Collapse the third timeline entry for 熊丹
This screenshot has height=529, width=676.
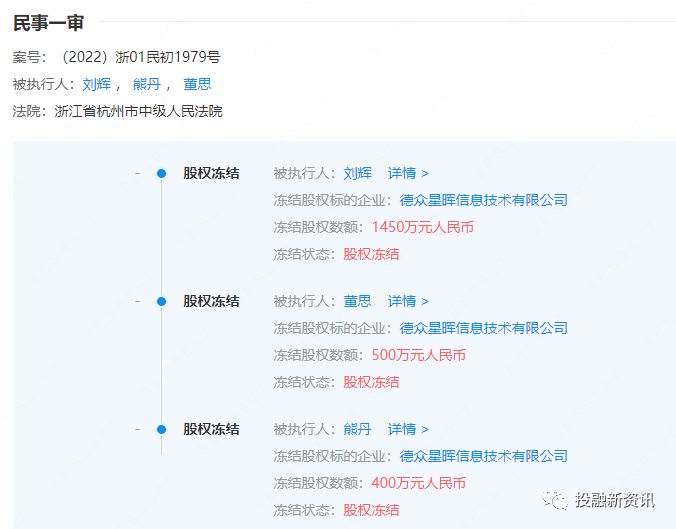pos(138,429)
